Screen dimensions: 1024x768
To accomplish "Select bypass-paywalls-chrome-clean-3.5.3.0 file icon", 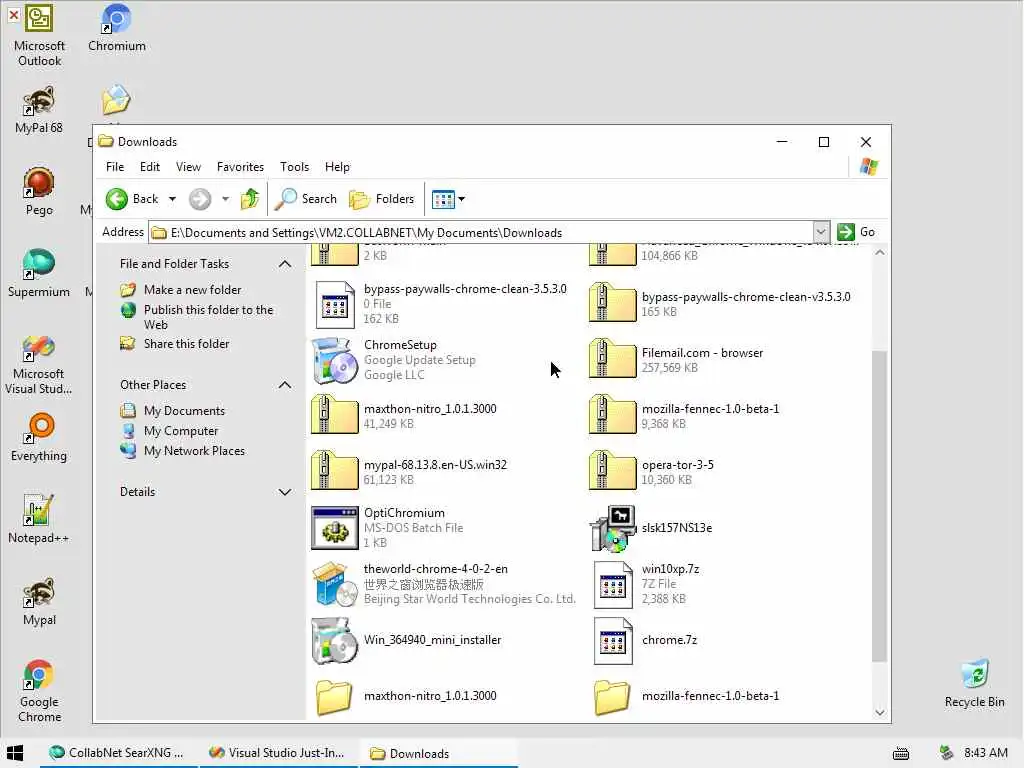I will [x=334, y=304].
